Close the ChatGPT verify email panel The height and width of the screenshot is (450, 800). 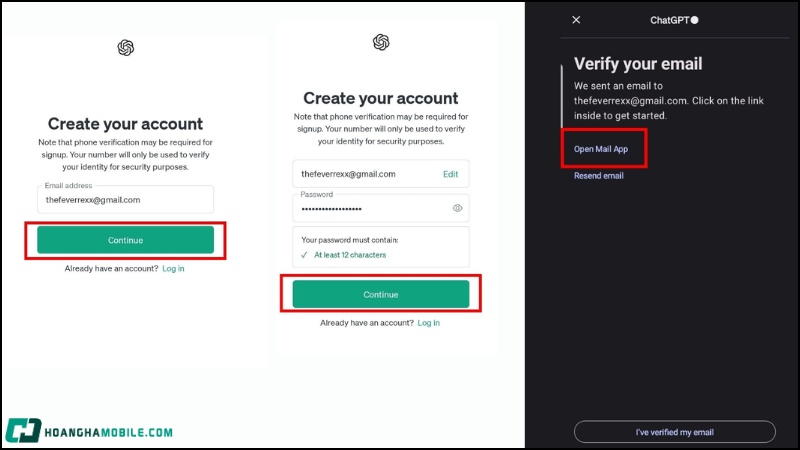point(576,19)
